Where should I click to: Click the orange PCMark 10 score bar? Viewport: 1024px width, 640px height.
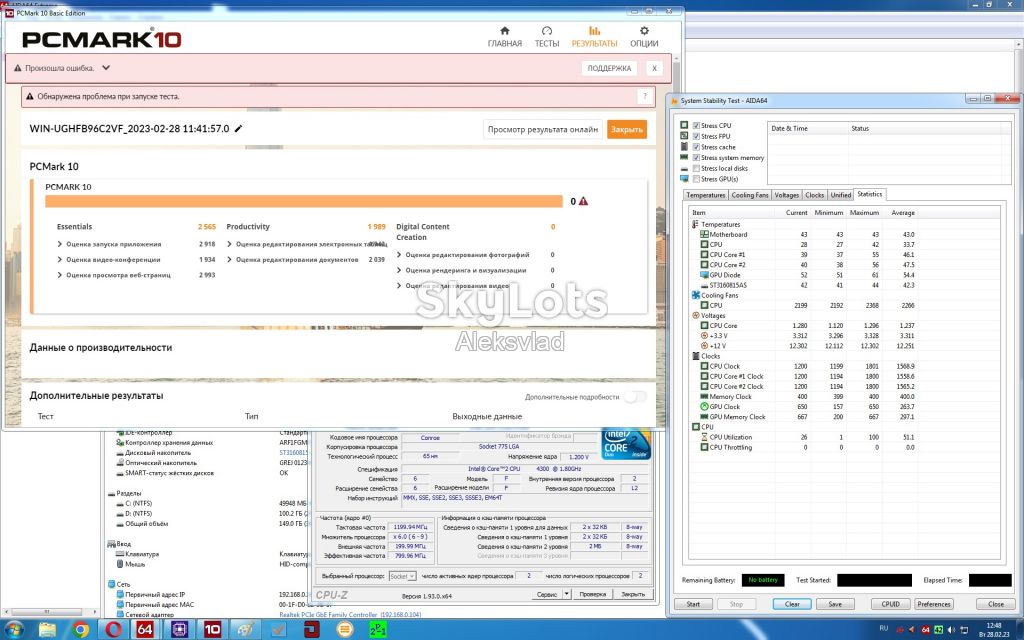(304, 201)
